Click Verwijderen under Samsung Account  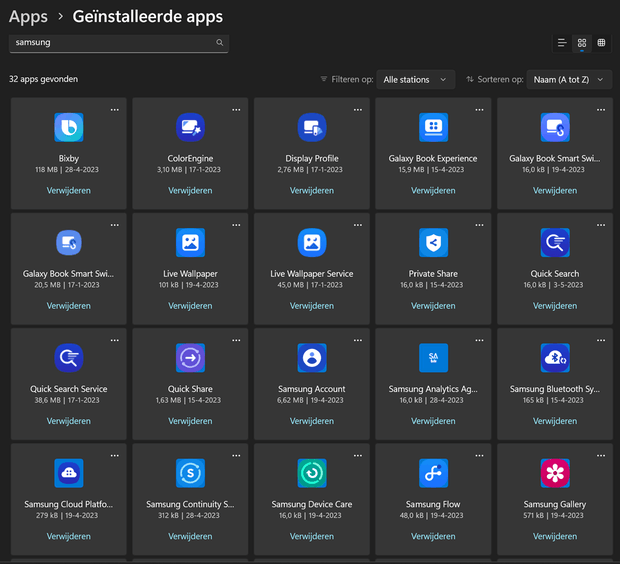[312, 421]
